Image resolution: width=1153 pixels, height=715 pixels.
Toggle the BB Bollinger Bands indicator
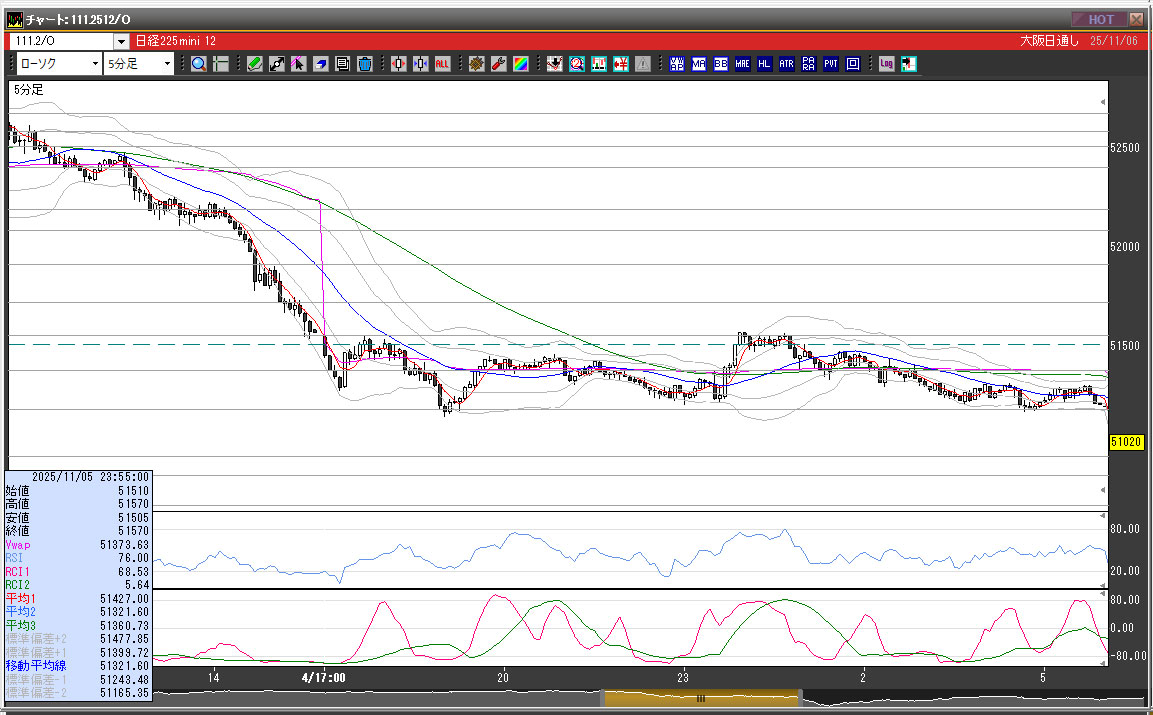tap(721, 64)
